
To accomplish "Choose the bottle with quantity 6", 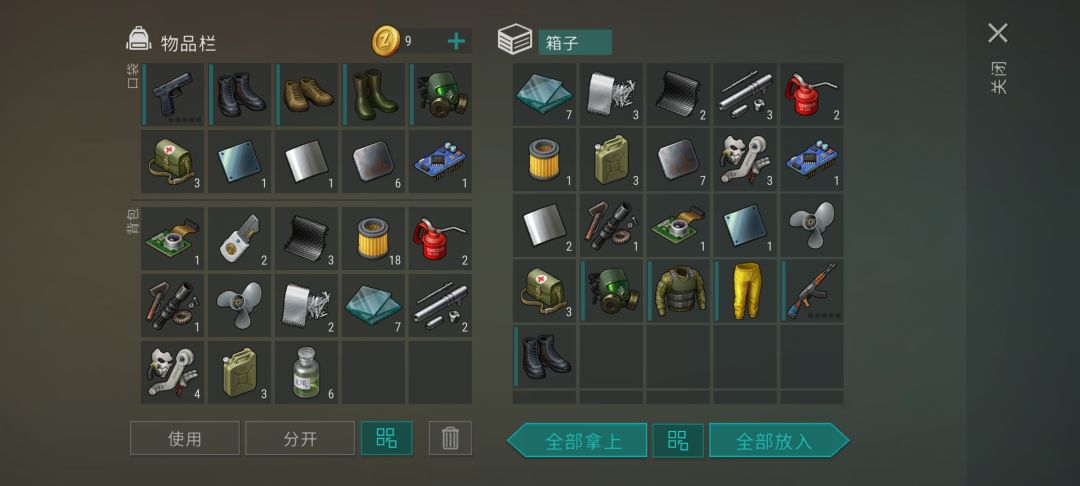I will (x=307, y=372).
